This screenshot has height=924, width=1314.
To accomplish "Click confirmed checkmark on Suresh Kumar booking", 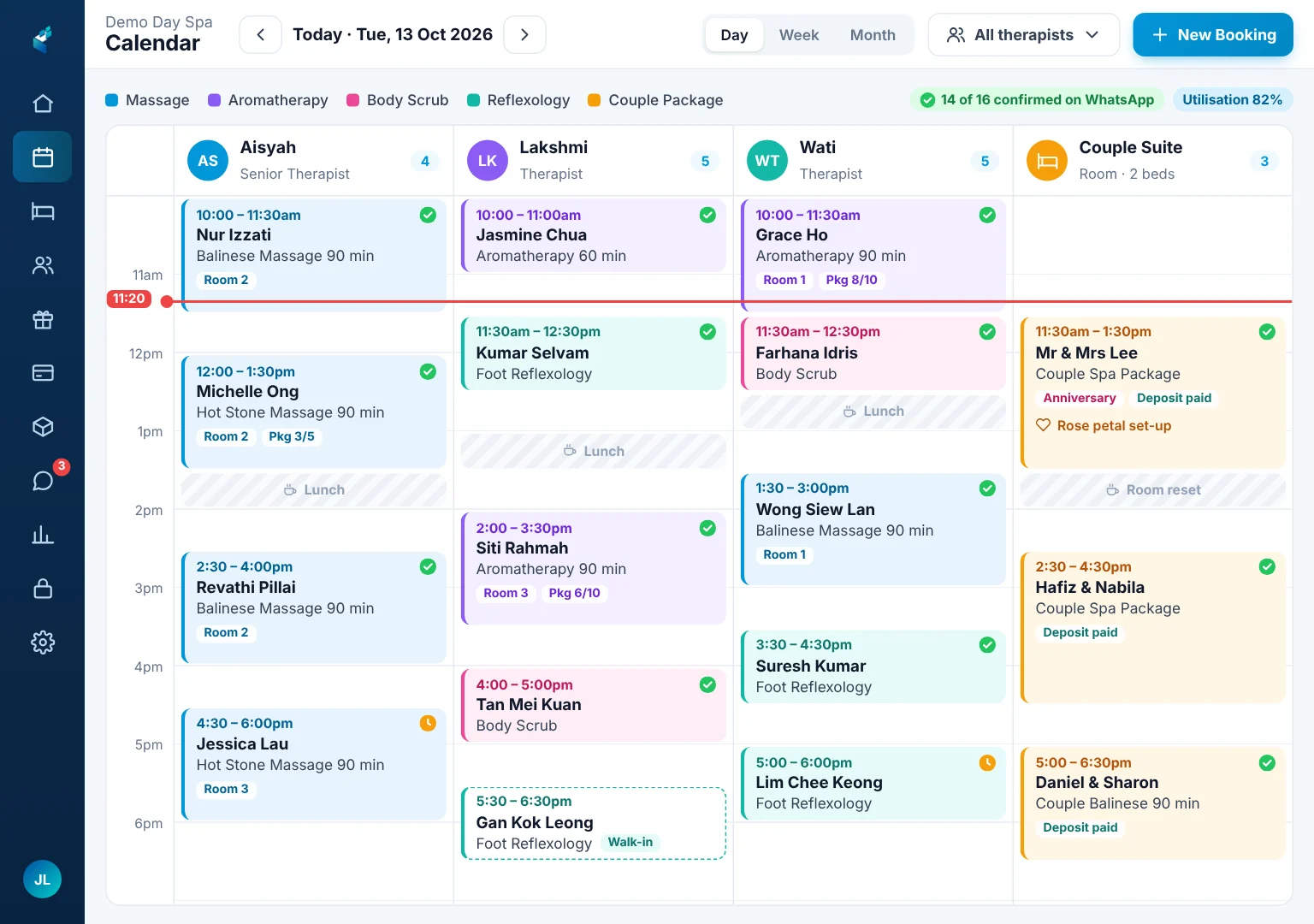I will (x=987, y=644).
